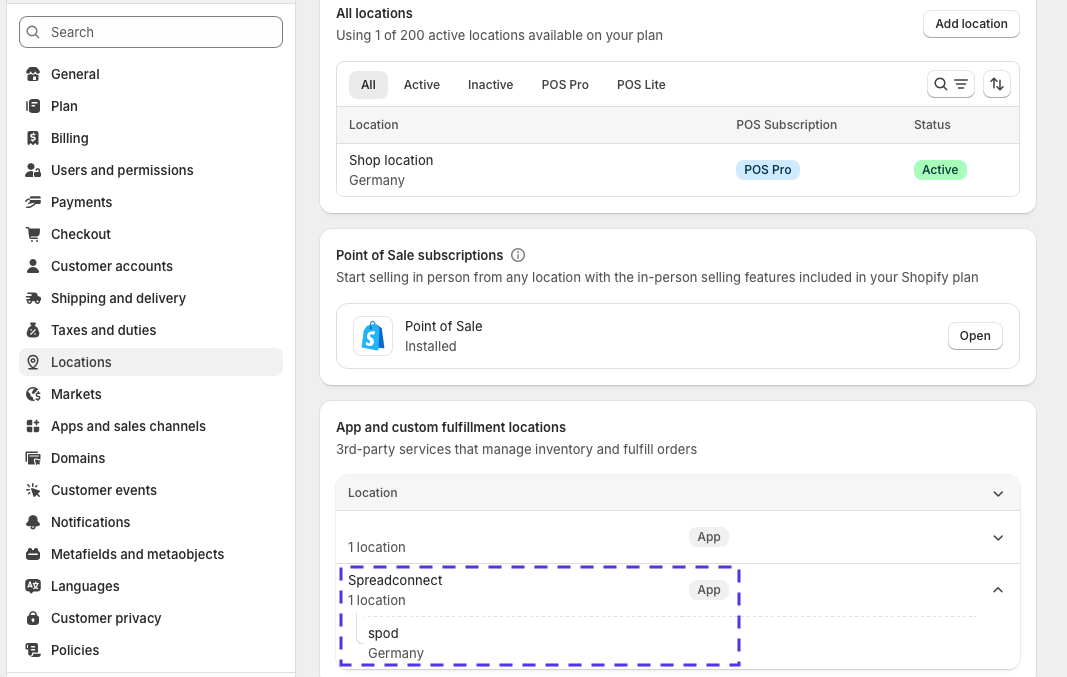The height and width of the screenshot is (677, 1067).
Task: Open Policies settings
Action: point(151,650)
